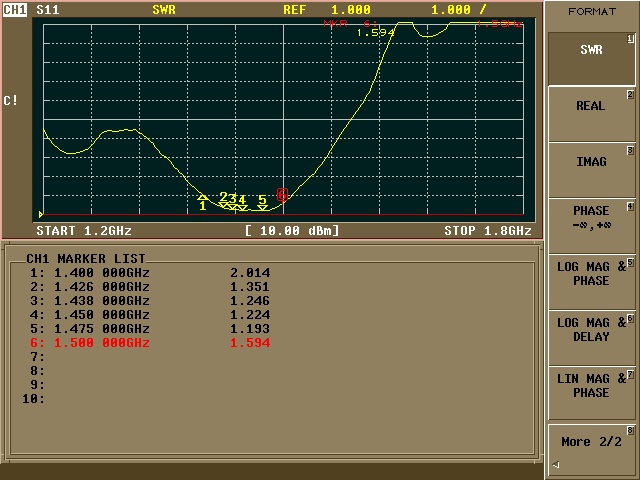This screenshot has width=640, height=480.
Task: Select marker 5 triangle on the trace
Action: coord(263,207)
